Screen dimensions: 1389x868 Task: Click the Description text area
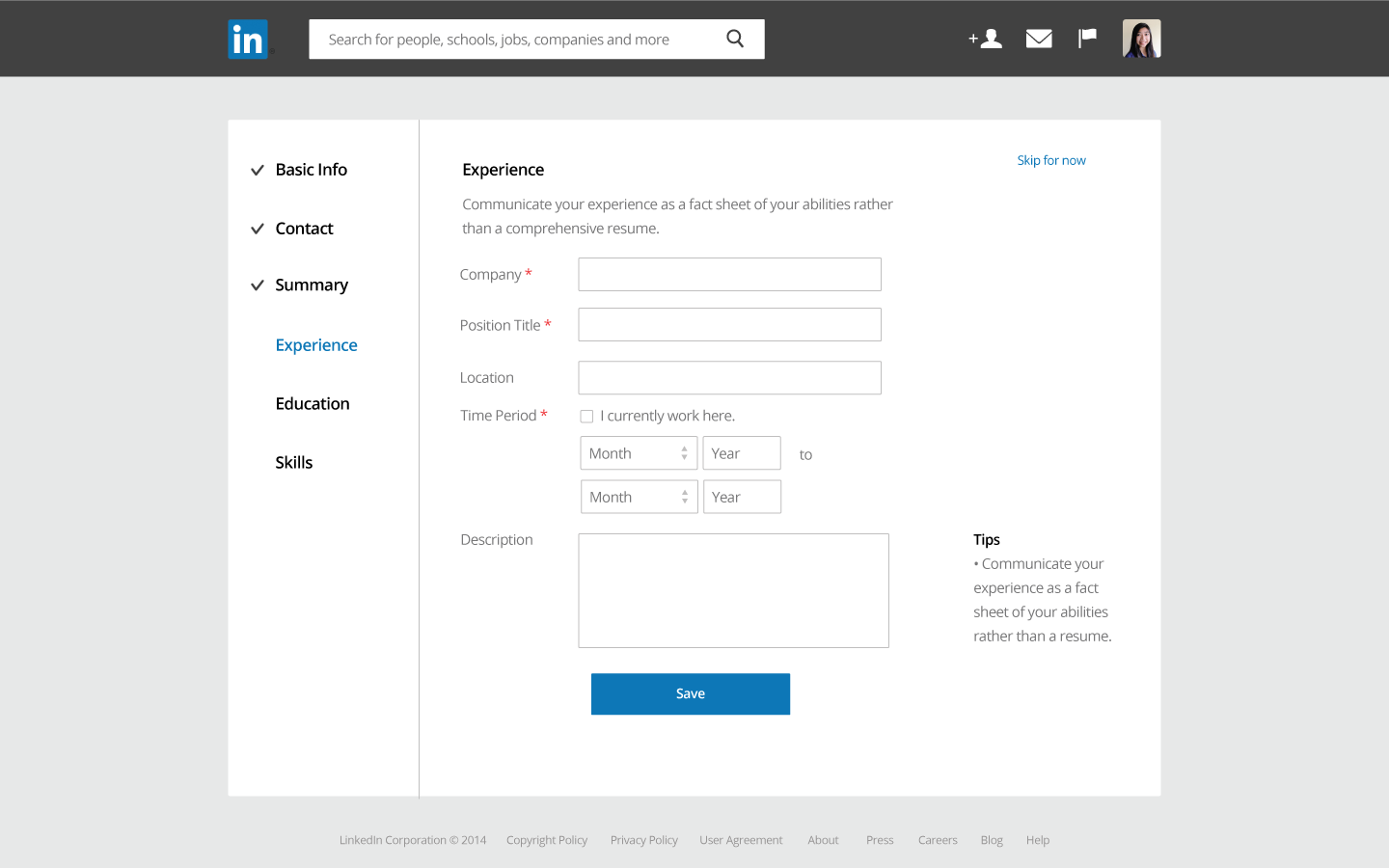coord(733,590)
